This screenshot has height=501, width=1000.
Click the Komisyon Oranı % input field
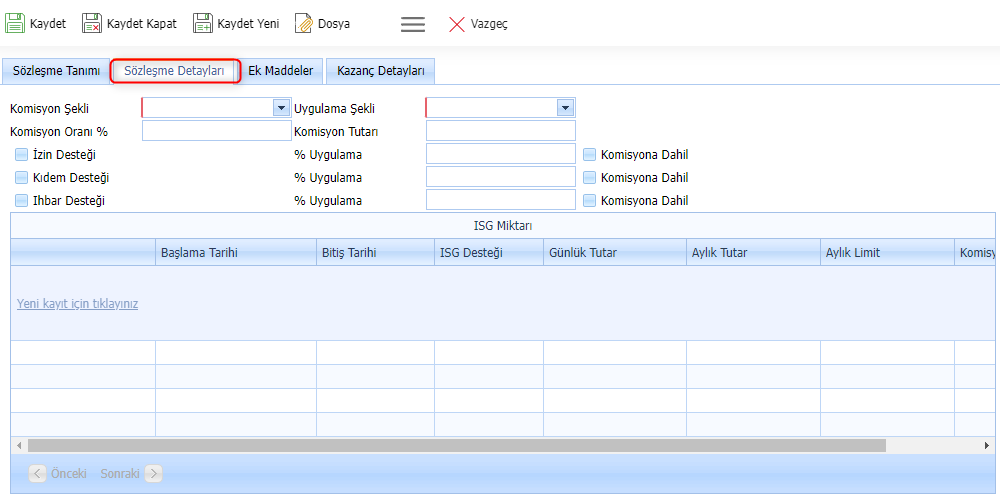(216, 131)
